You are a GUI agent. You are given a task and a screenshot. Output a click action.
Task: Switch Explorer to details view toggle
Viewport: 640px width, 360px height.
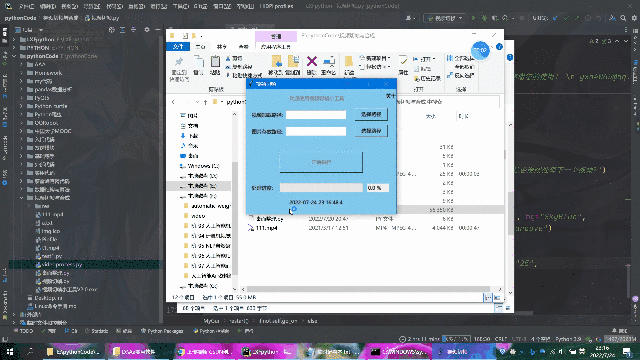pos(488,298)
